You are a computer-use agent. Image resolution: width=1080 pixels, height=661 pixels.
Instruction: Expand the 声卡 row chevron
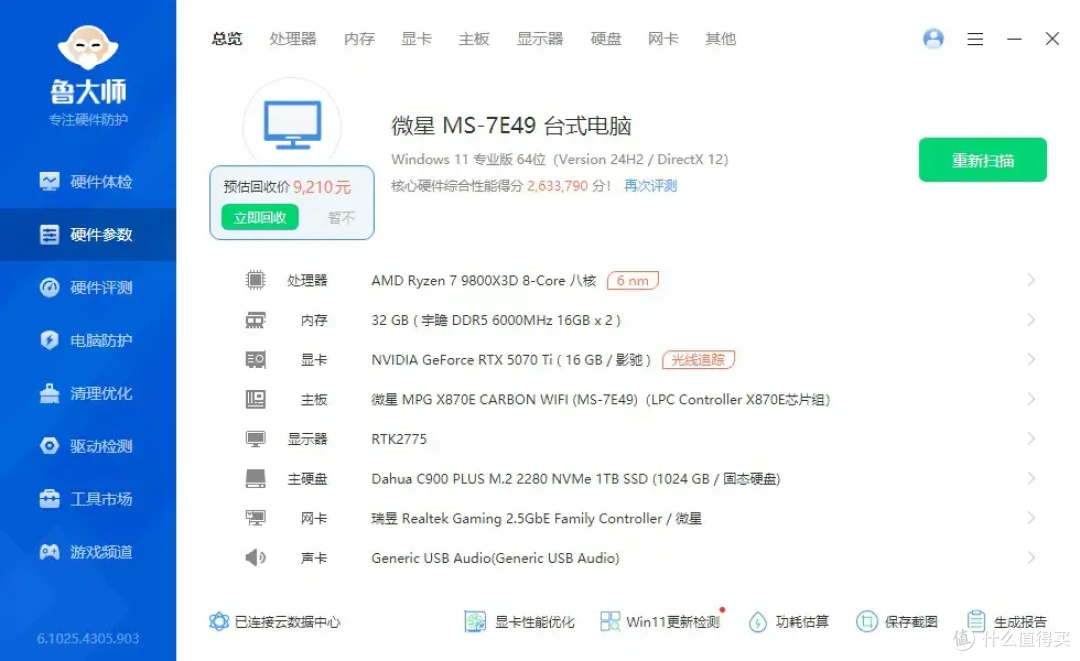pos(1031,558)
